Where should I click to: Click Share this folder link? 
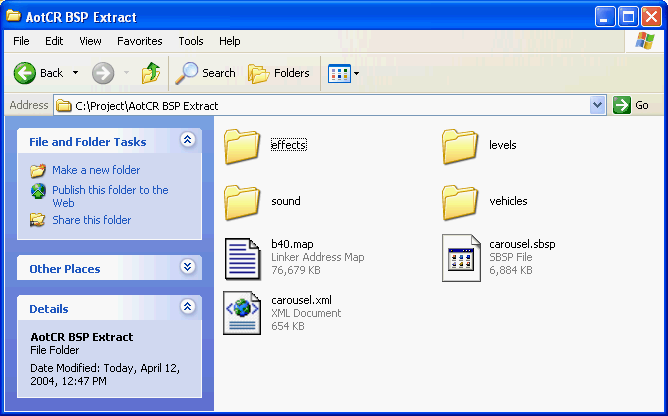click(91, 220)
